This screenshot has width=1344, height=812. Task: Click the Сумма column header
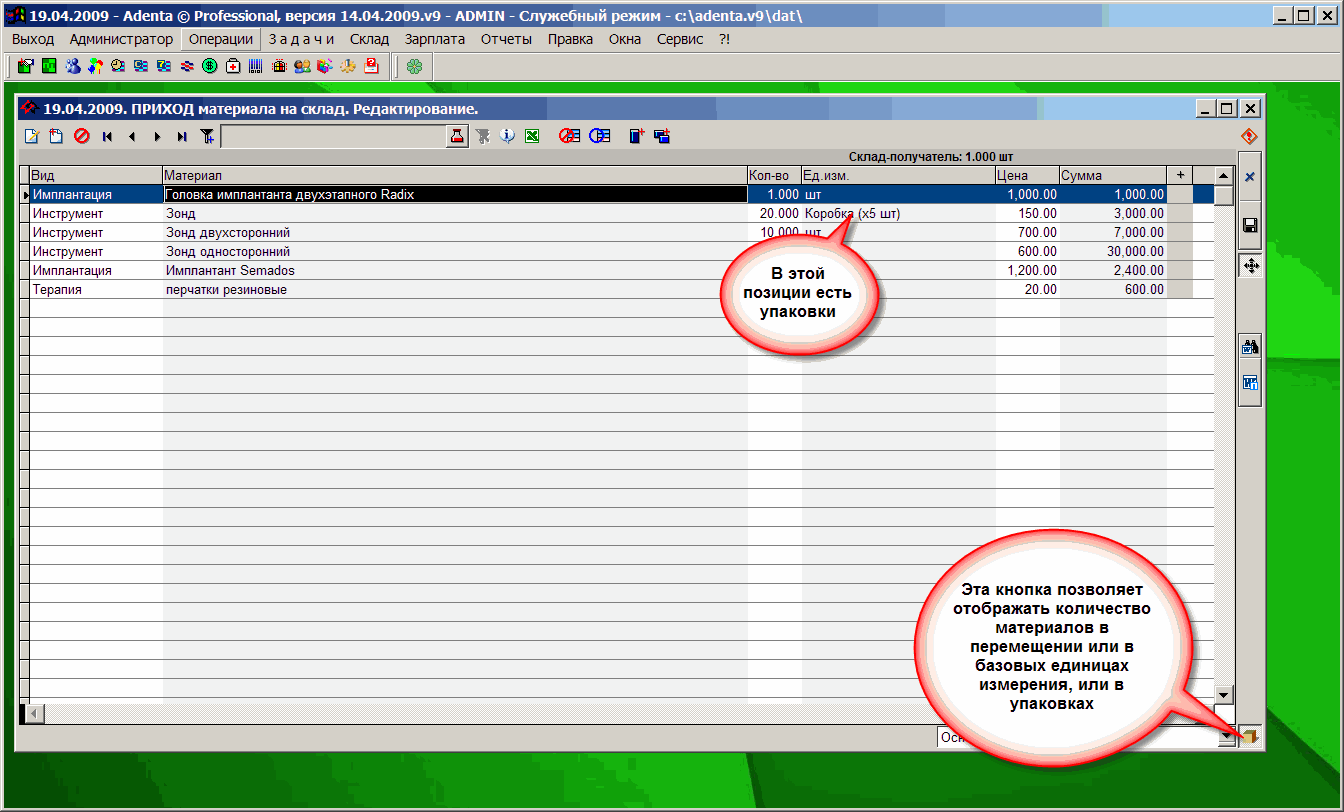pyautogui.click(x=1112, y=175)
